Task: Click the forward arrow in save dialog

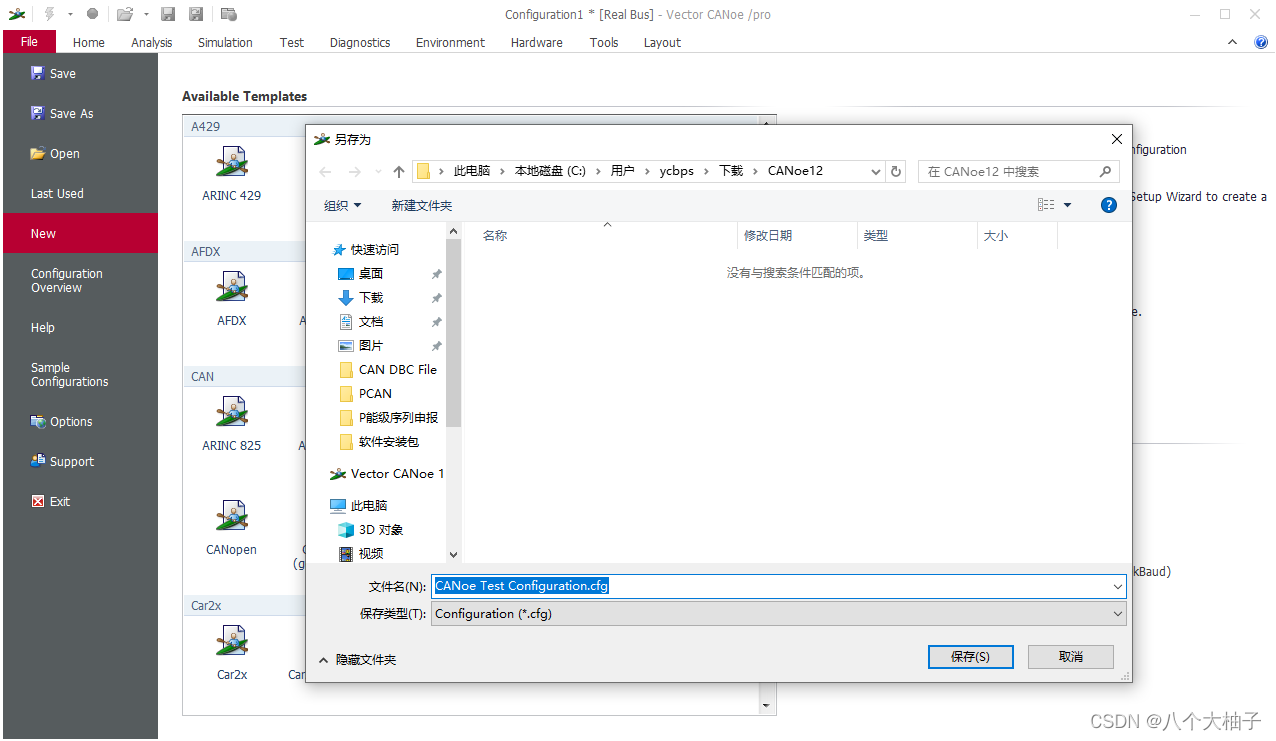Action: [354, 171]
